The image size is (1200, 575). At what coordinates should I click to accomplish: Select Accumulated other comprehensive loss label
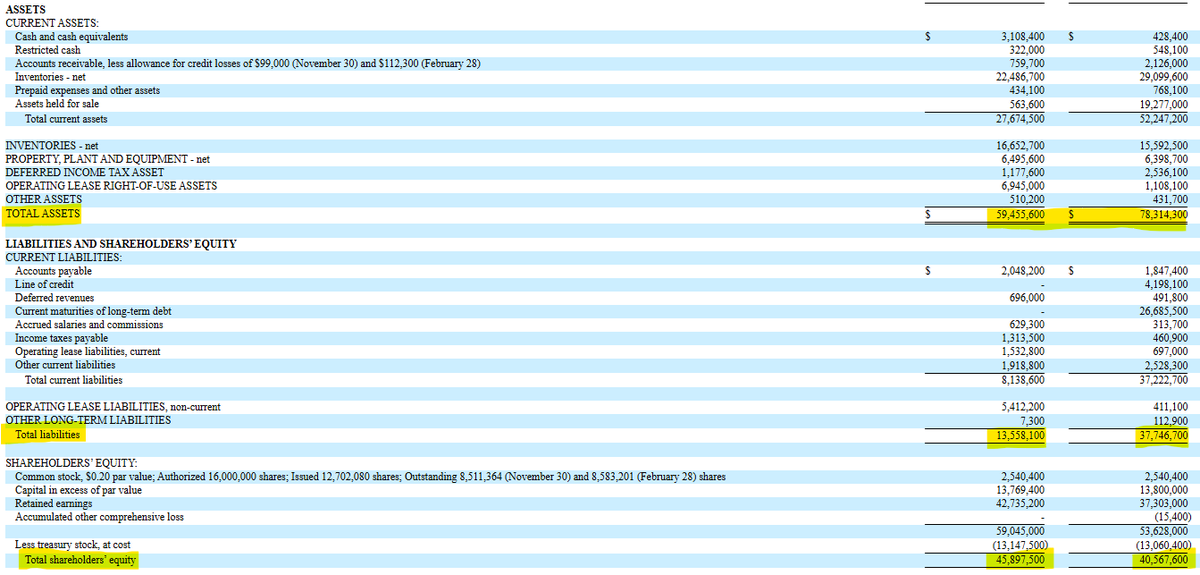pos(99,517)
